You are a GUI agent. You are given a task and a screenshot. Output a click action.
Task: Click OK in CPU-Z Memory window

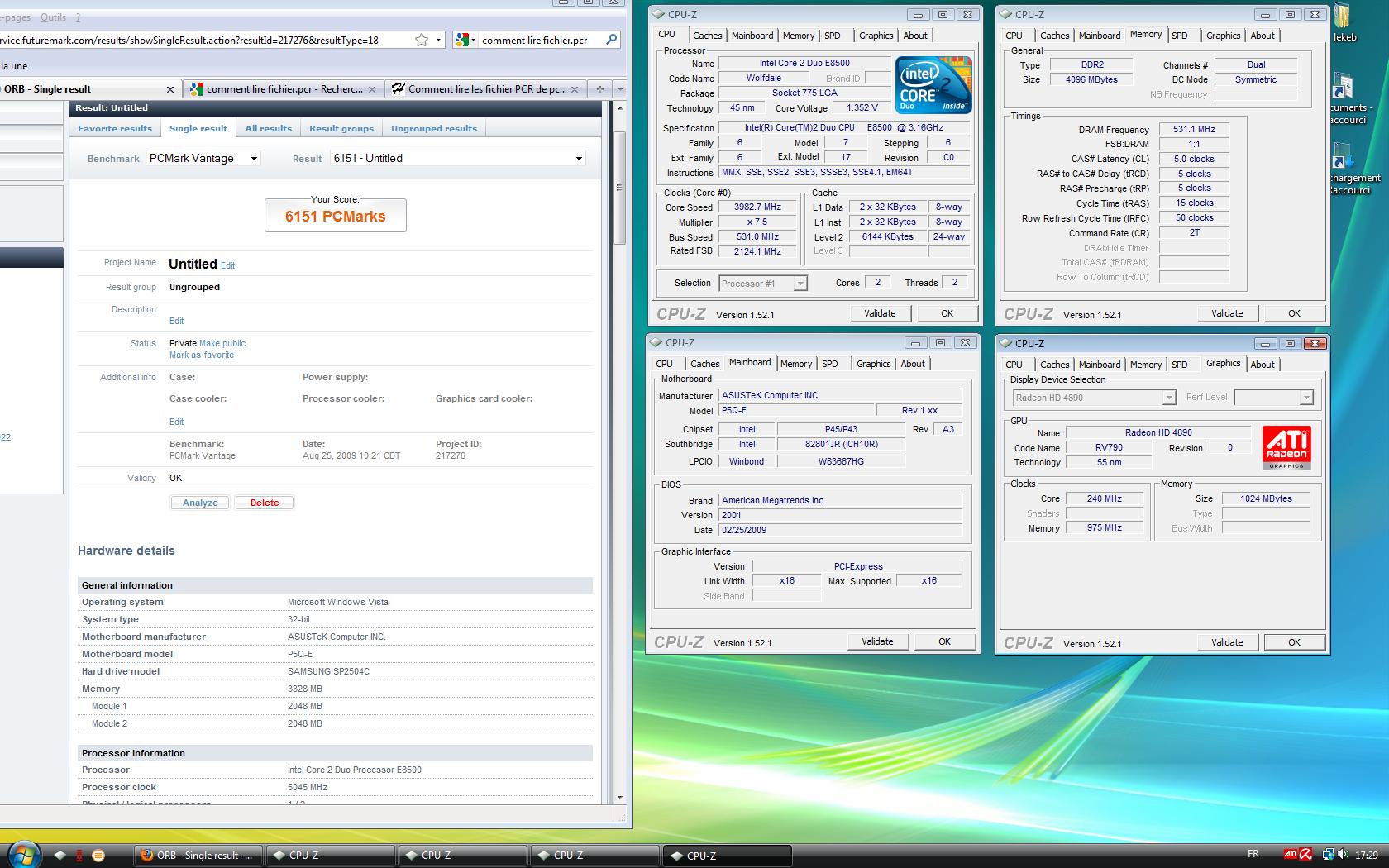point(1295,313)
